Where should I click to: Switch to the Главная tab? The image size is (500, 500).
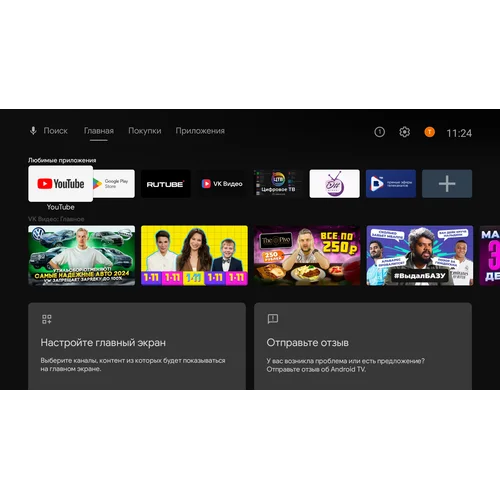99,131
